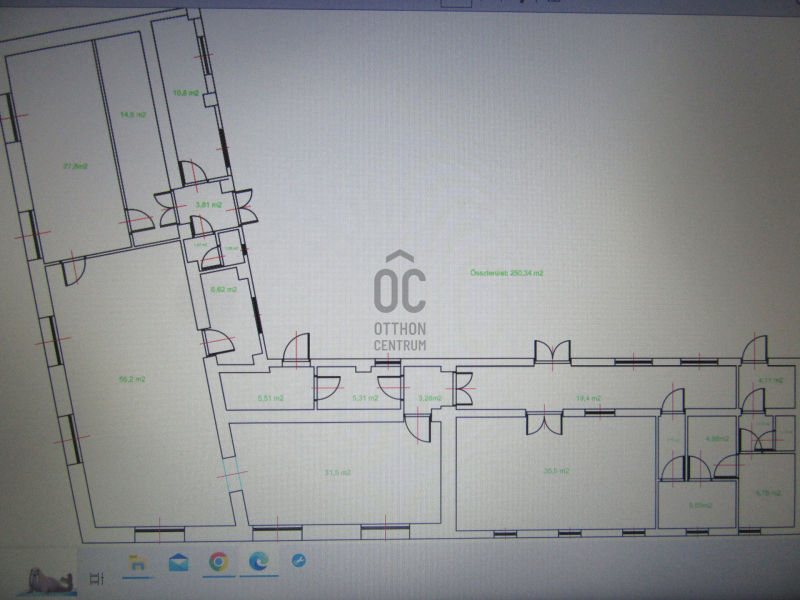Open Google Chrome from the taskbar
The height and width of the screenshot is (600, 800).
click(x=218, y=562)
